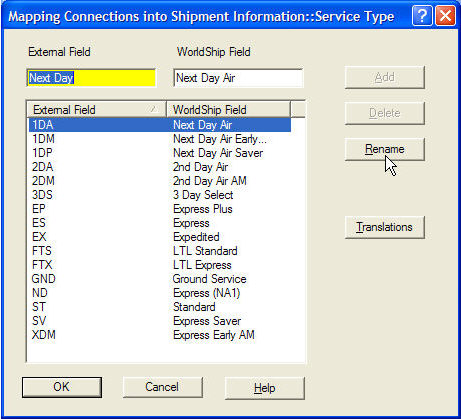Open the Translations dialog button
461x419 pixels.
[x=385, y=227]
